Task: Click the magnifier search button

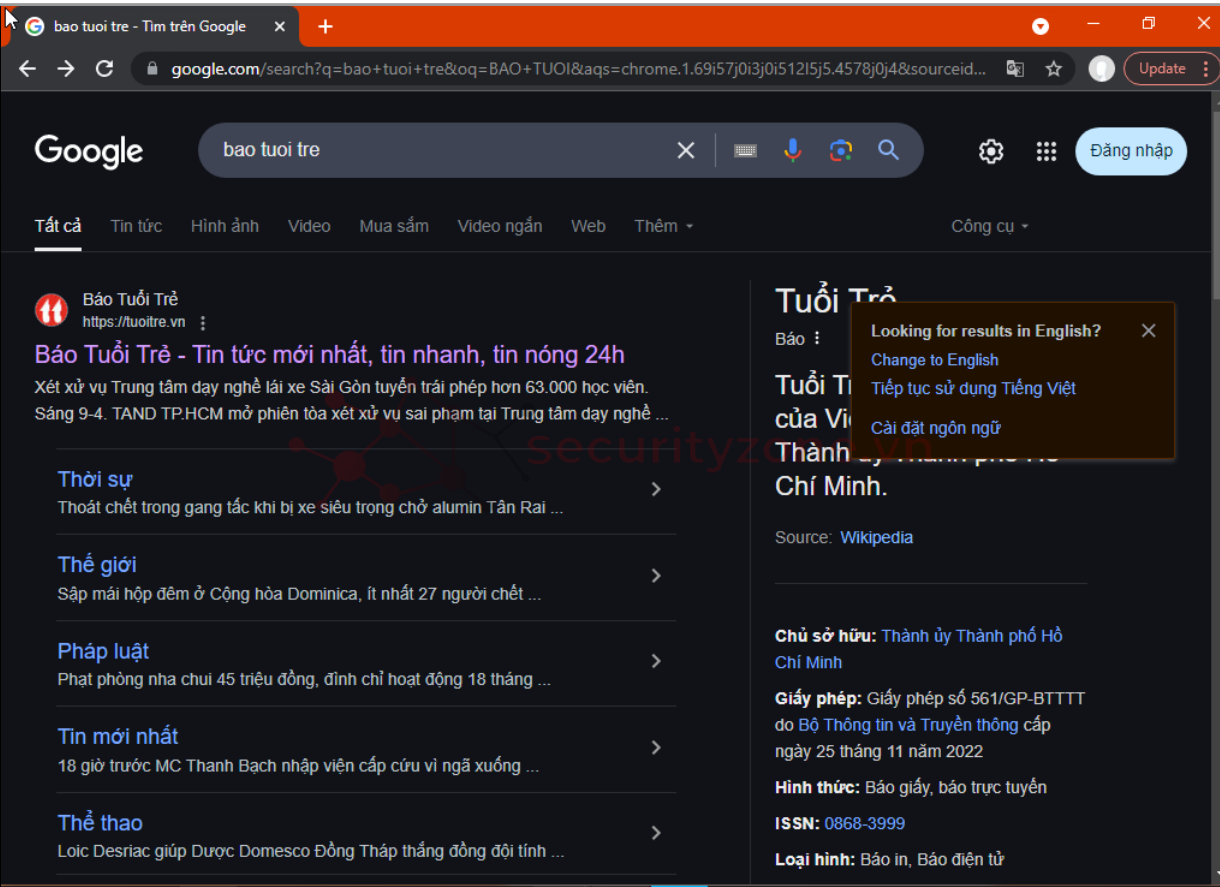Action: click(888, 150)
